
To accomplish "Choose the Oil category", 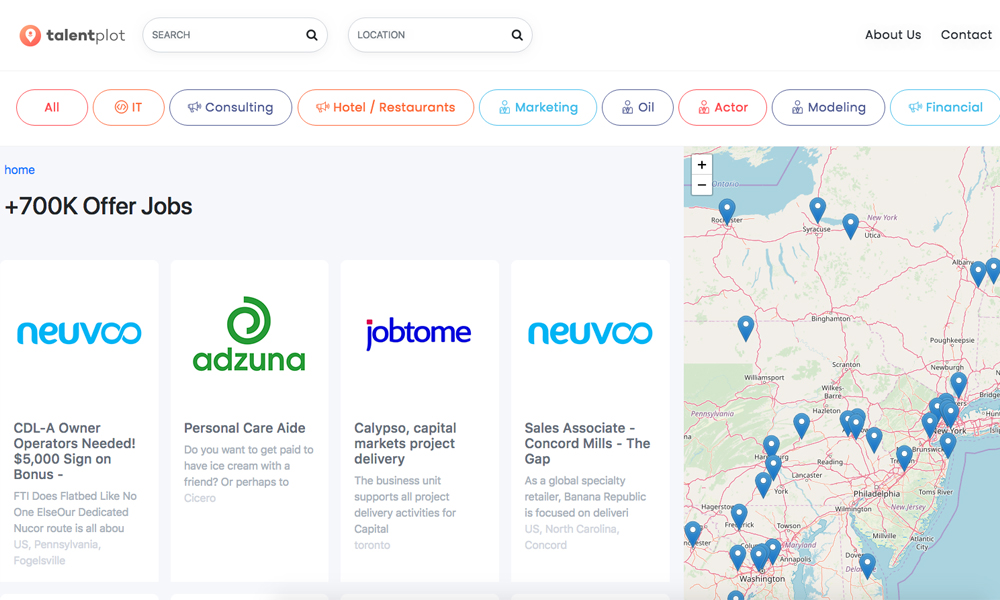I will (x=637, y=108).
